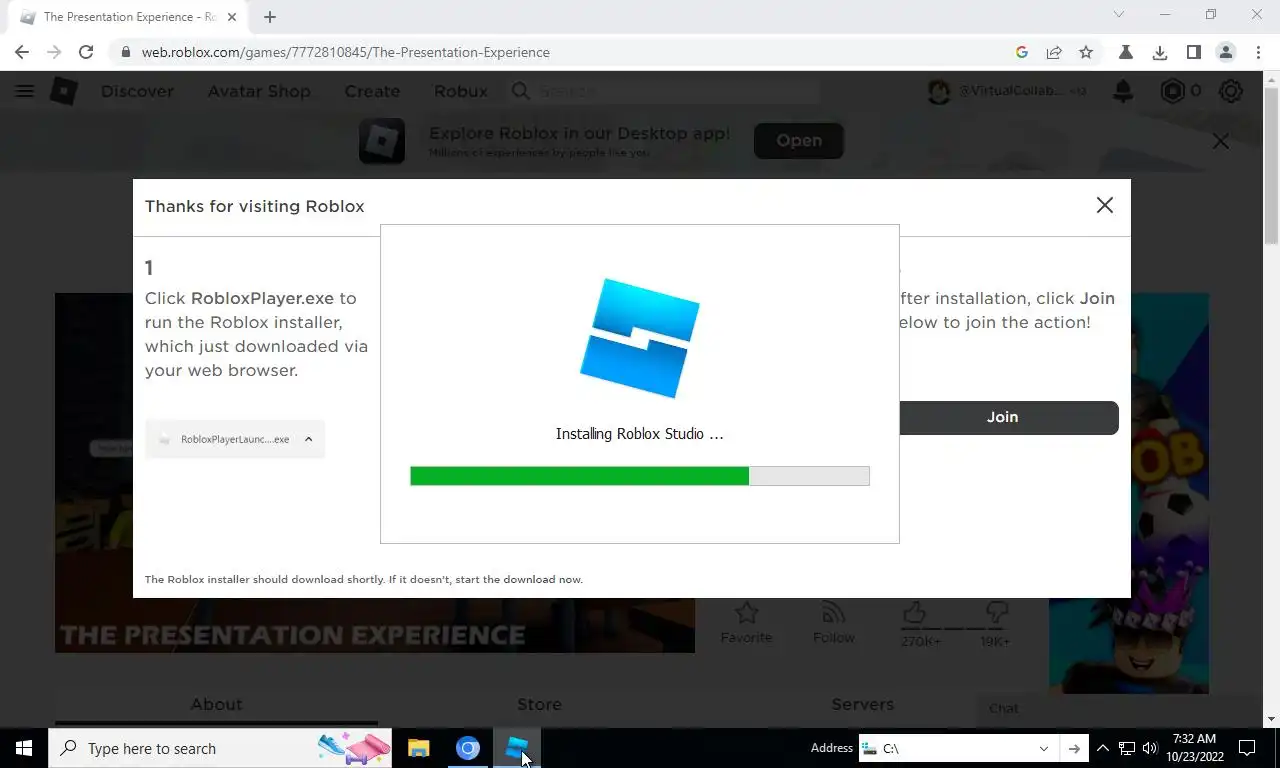Go back in browser history
Image resolution: width=1280 pixels, height=768 pixels.
pyautogui.click(x=22, y=52)
